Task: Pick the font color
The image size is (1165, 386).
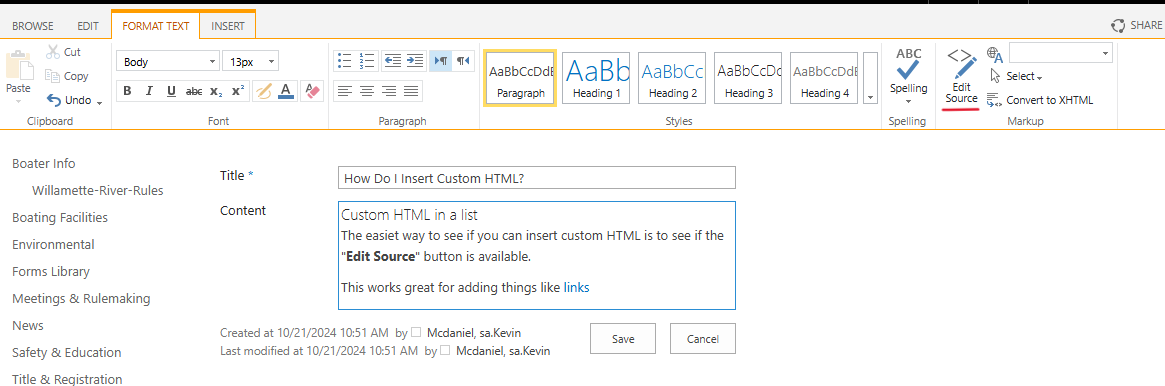Action: click(286, 91)
